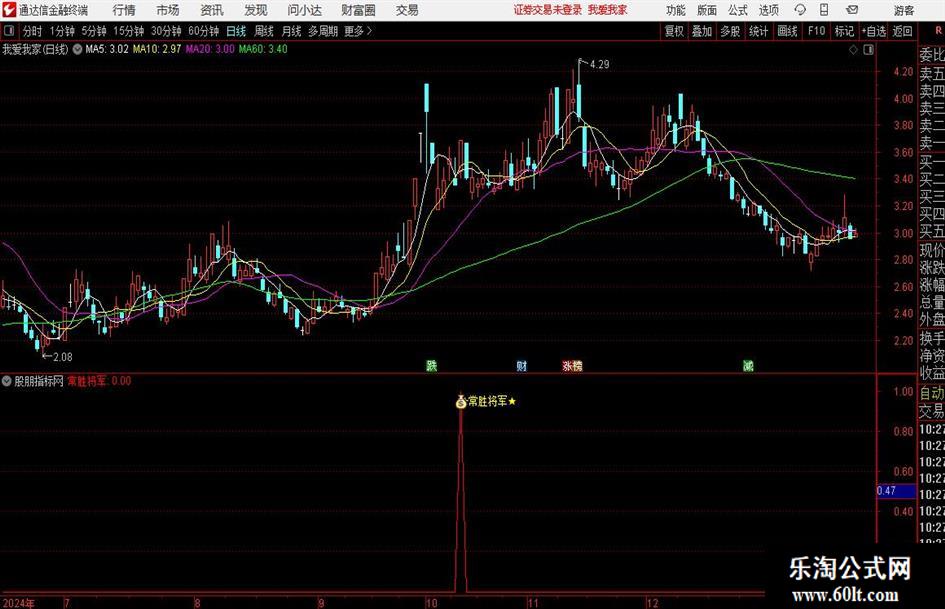Click the TongDaXin red logo icon
Image resolution: width=945 pixels, height=609 pixels.
[x=9, y=10]
